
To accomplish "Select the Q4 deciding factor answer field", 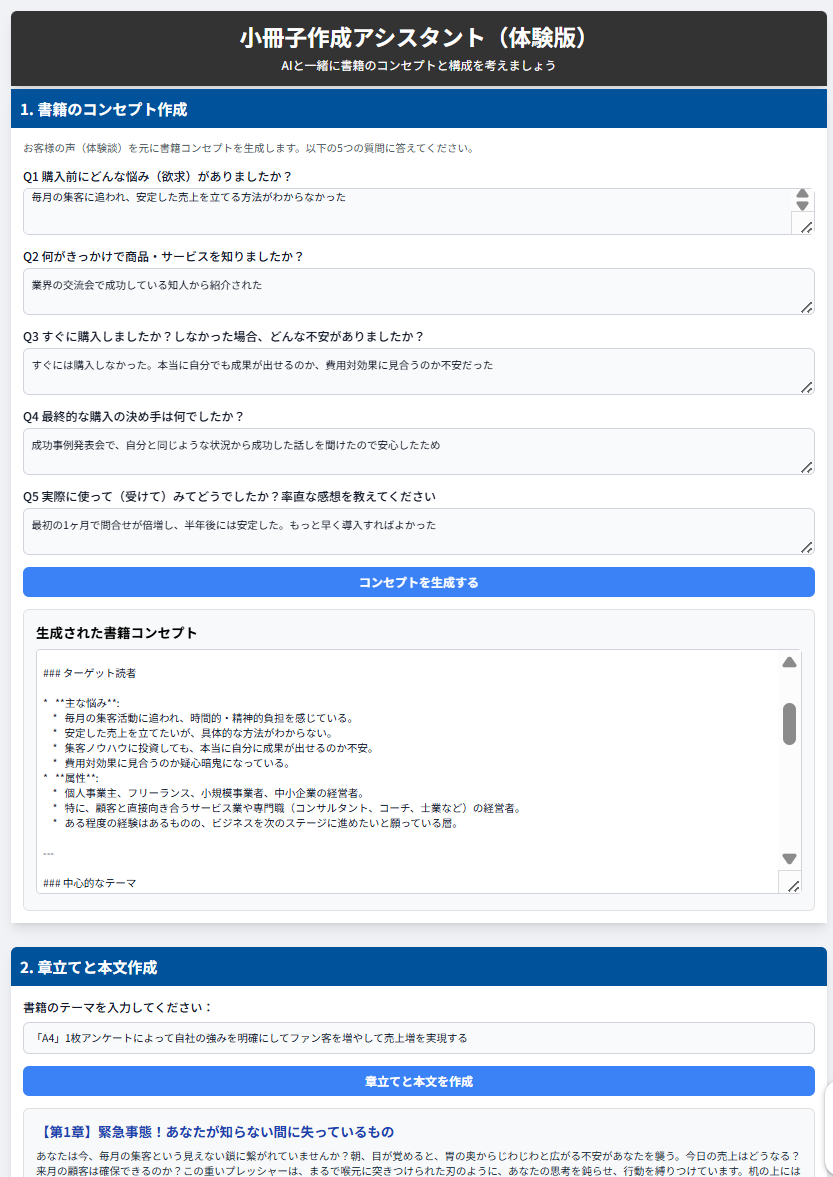I will pos(400,451).
